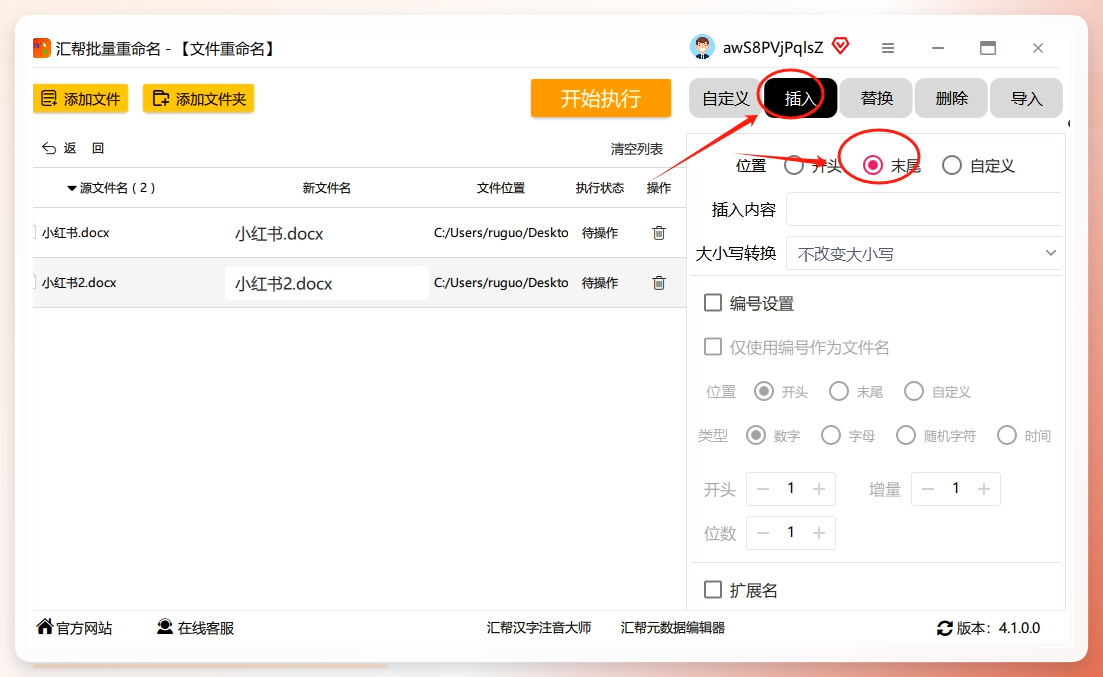
Task: Click the 添加文件夹 button
Action: tap(198, 99)
